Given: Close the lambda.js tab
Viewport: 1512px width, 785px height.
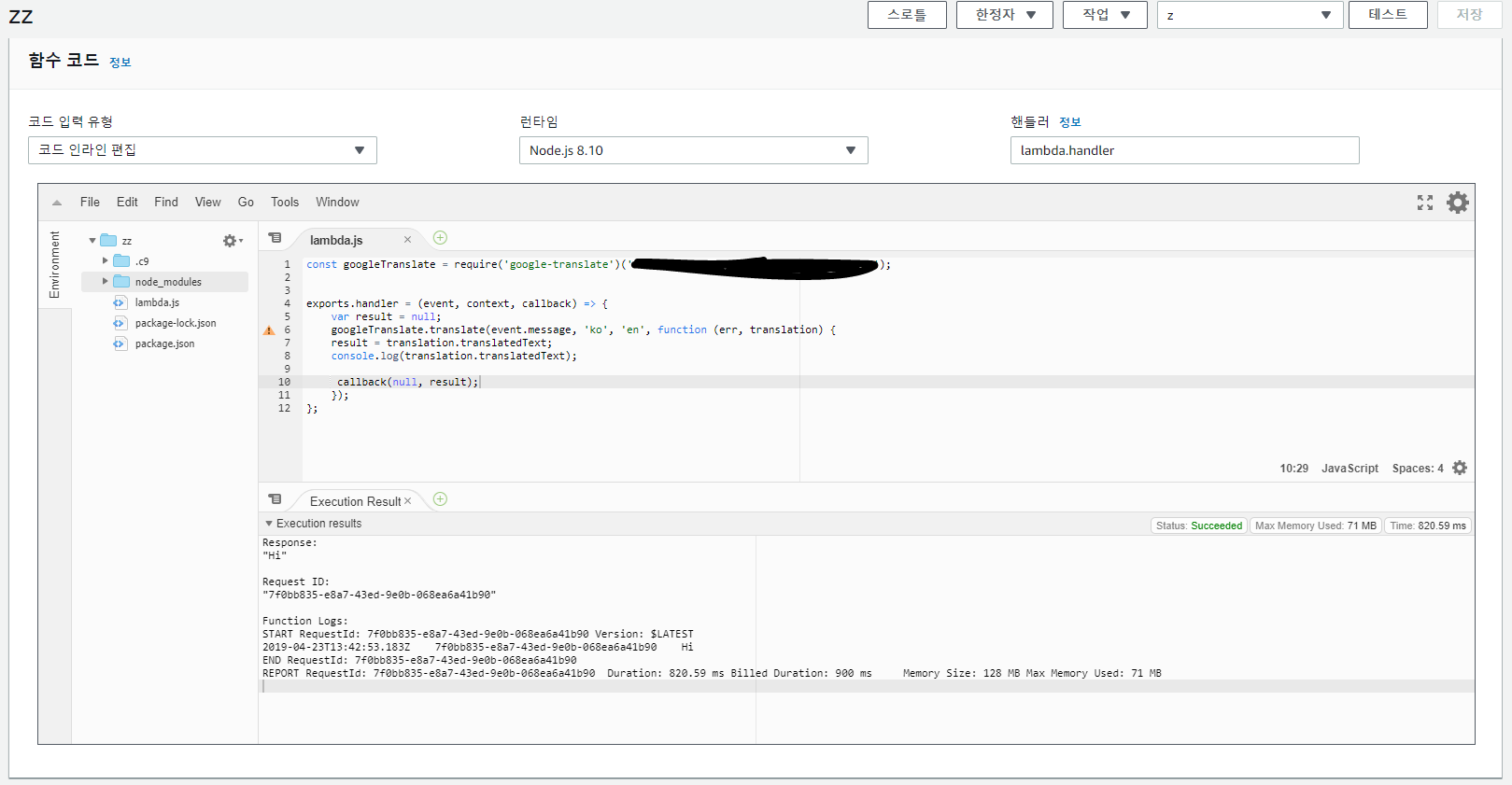Looking at the screenshot, I should click(x=407, y=240).
